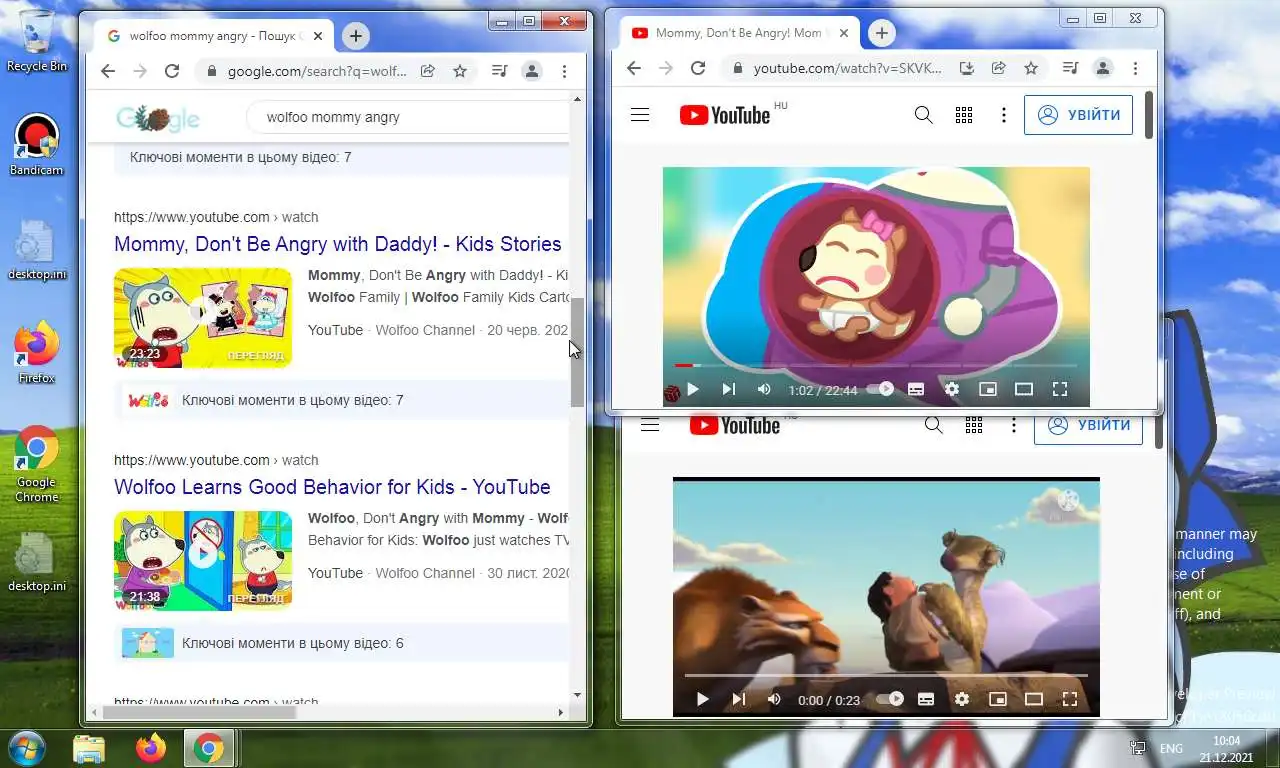Toggle subtitles in the top YouTube player
Screen dimensions: 1280x768
point(916,389)
